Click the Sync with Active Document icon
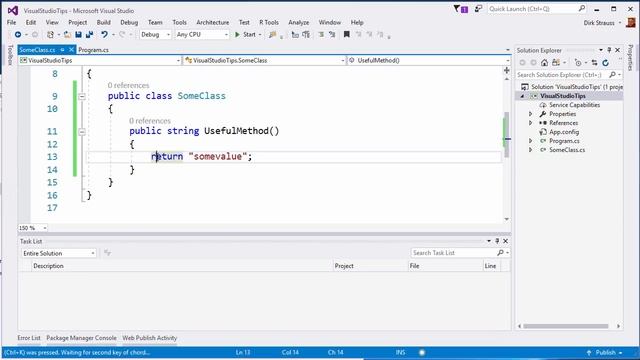This screenshot has width=640, height=360. point(594,63)
